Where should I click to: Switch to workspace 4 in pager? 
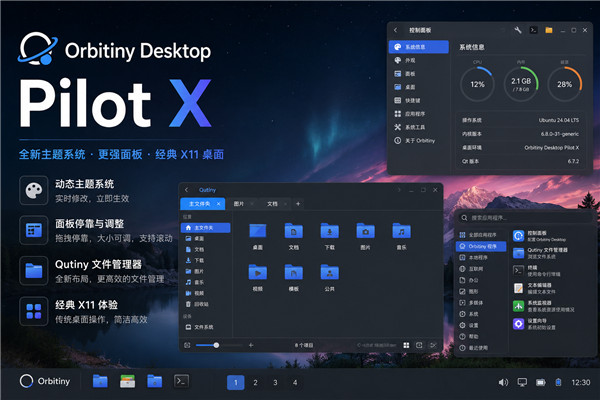click(x=295, y=382)
